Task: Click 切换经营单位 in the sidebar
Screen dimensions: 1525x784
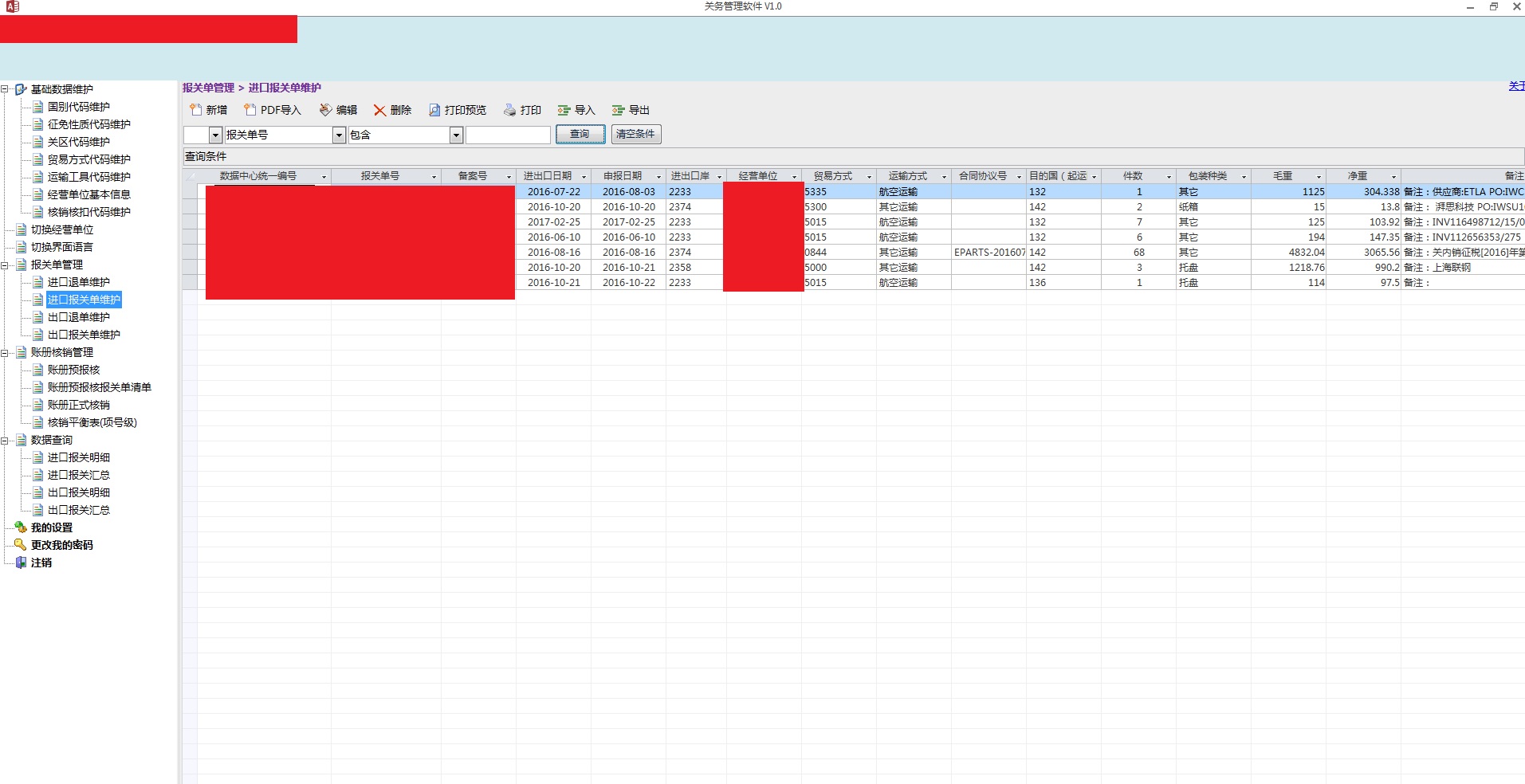Action: click(62, 229)
